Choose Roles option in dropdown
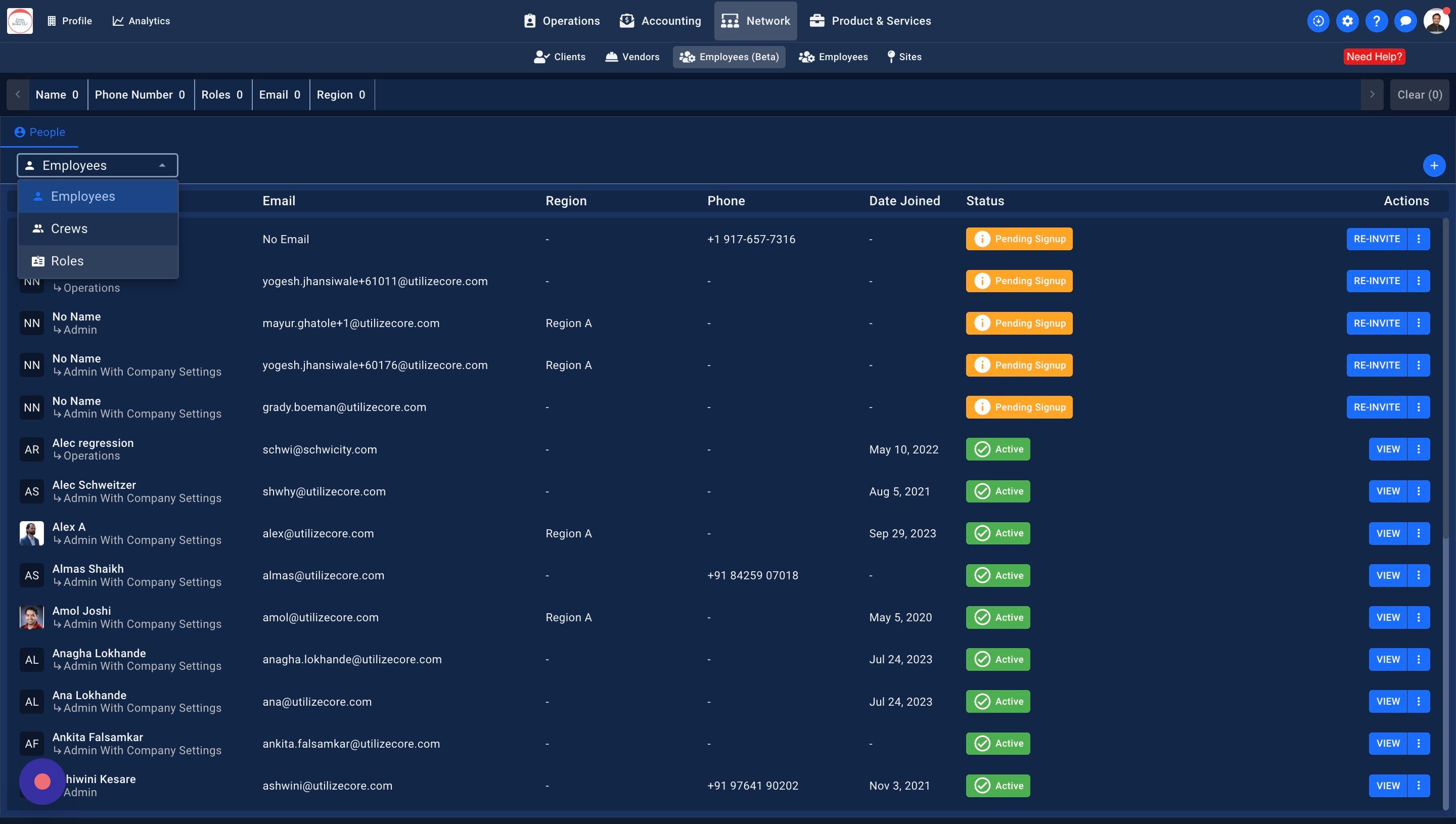The height and width of the screenshot is (824, 1456). pyautogui.click(x=67, y=261)
